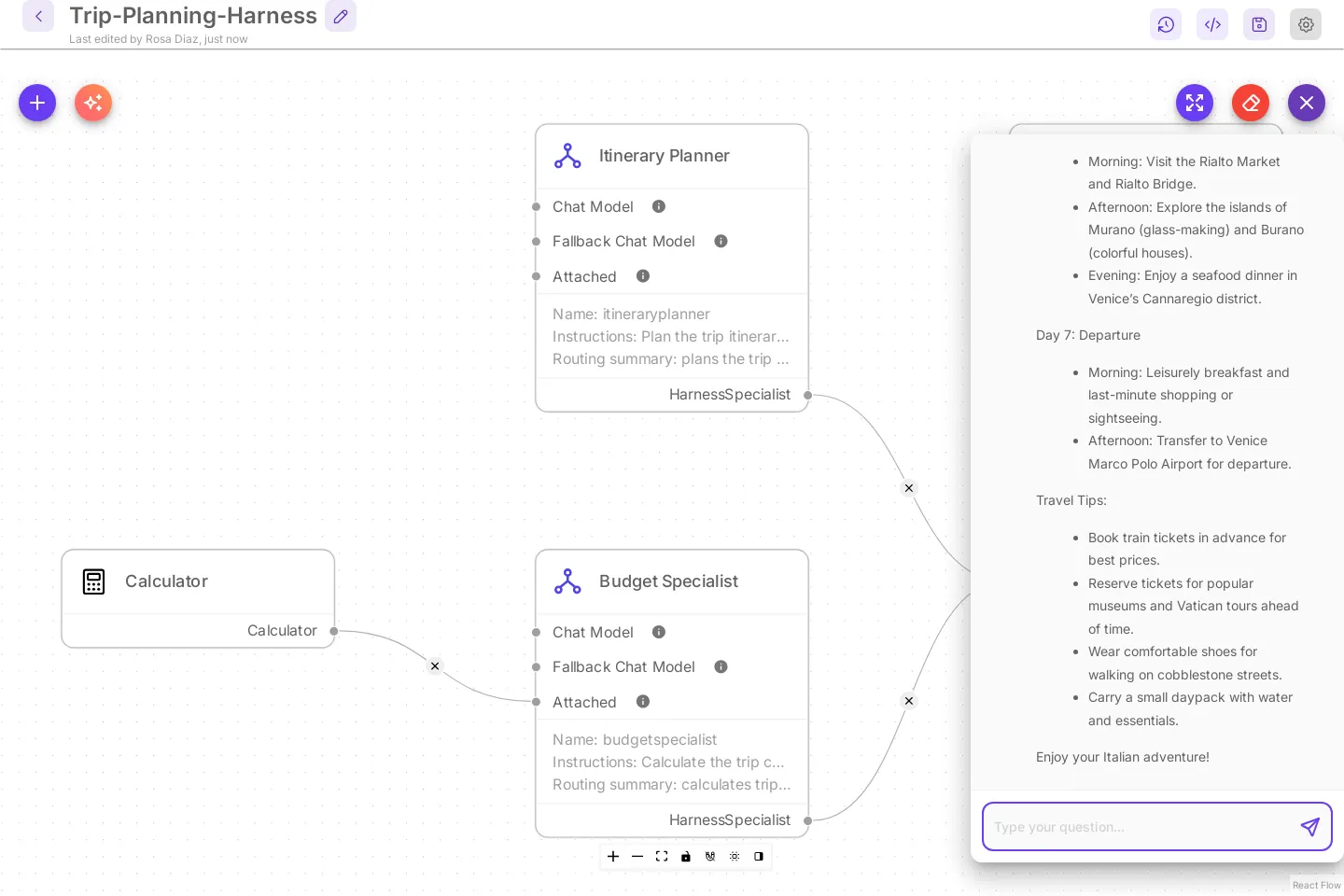
Task: Show info for Itinerary Planner Chat Model
Action: point(659,206)
